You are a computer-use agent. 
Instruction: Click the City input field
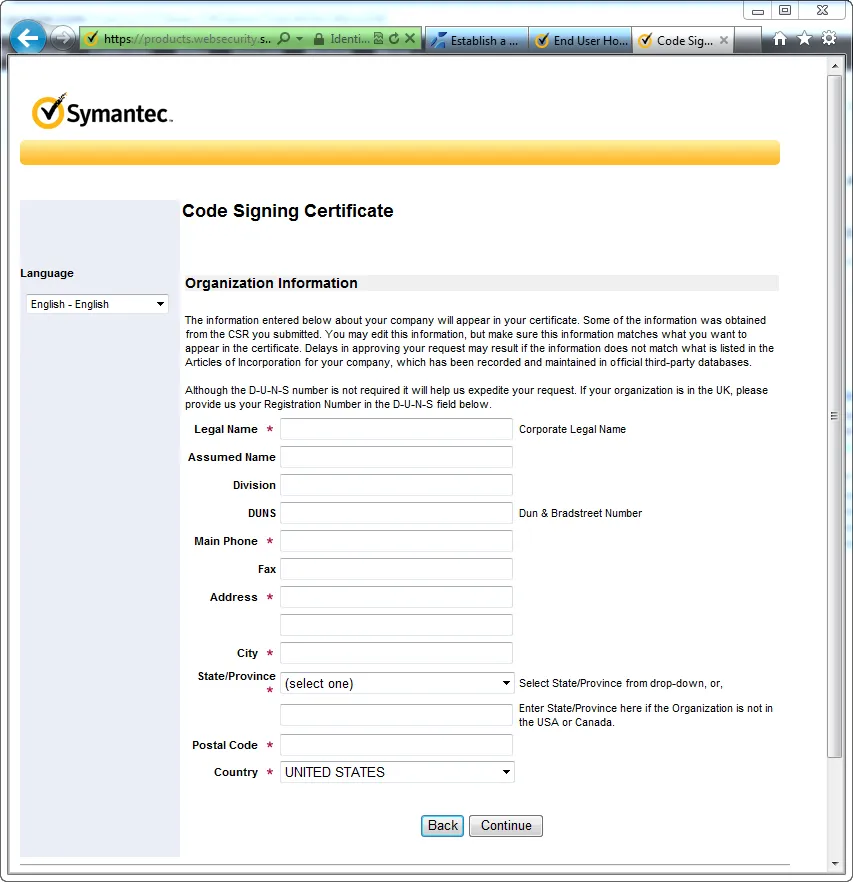pyautogui.click(x=396, y=653)
